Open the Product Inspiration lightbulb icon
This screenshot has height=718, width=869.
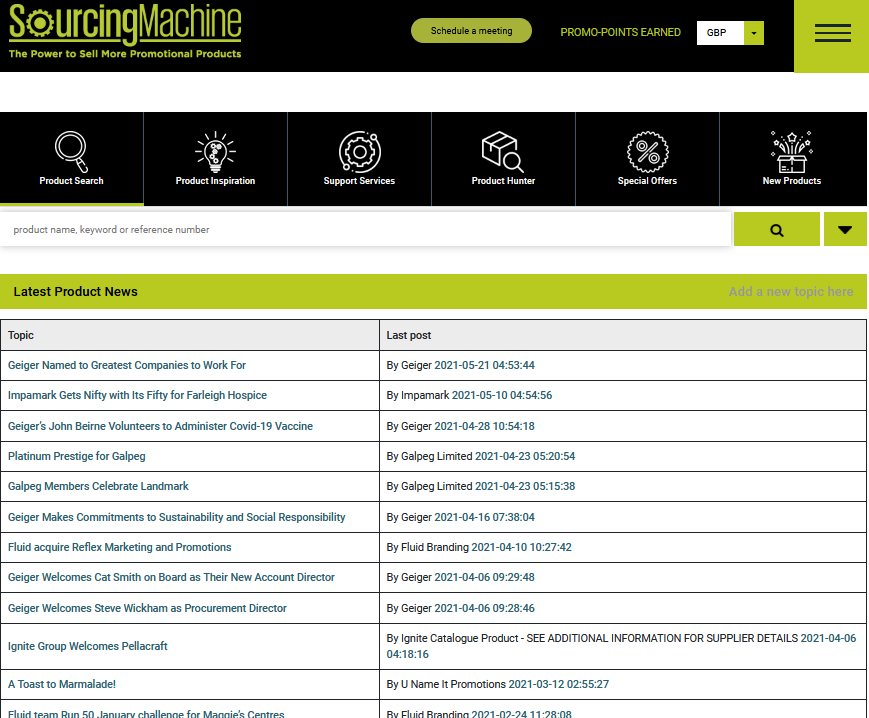[215, 152]
